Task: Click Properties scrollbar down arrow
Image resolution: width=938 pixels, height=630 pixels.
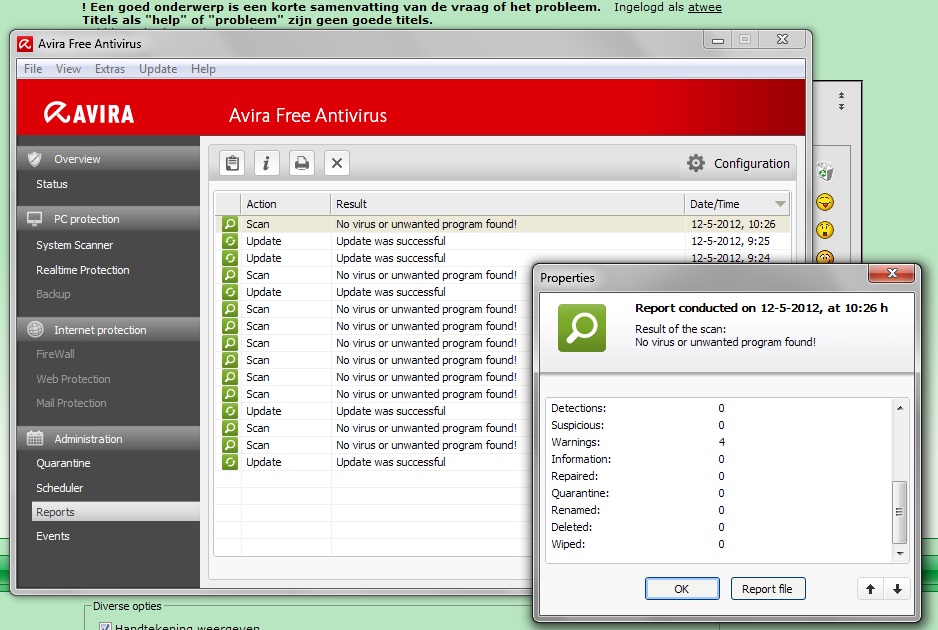Action: (900, 553)
